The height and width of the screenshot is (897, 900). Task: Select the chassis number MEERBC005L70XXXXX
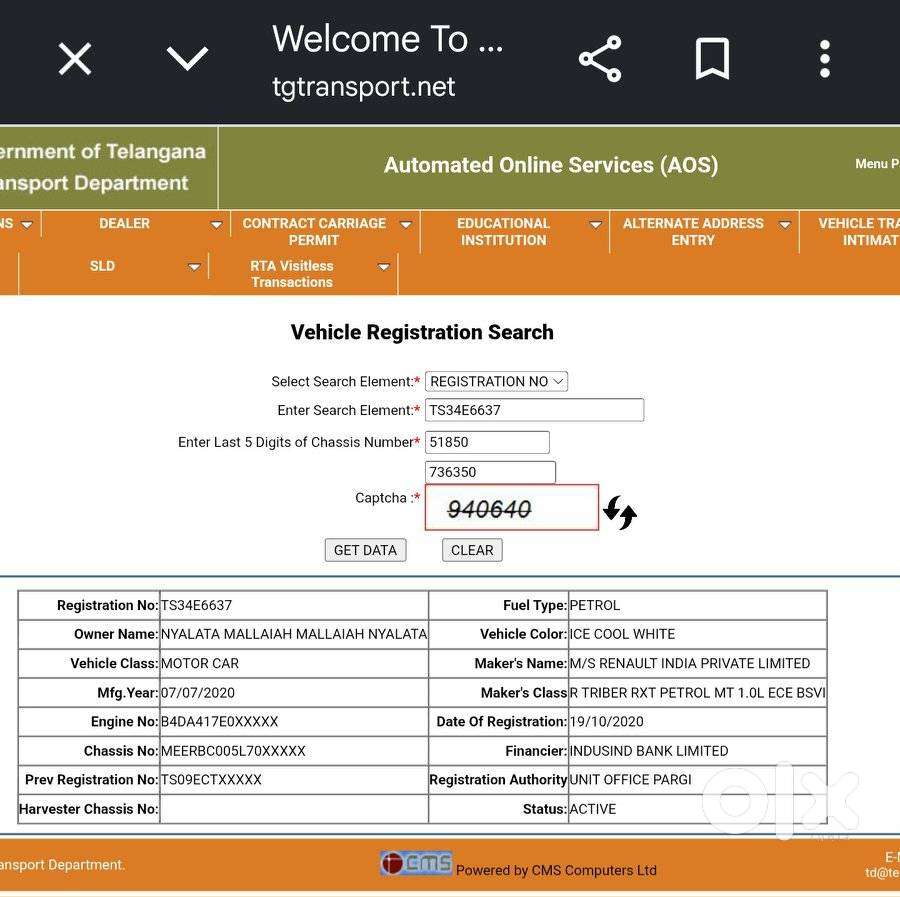pyautogui.click(x=233, y=751)
